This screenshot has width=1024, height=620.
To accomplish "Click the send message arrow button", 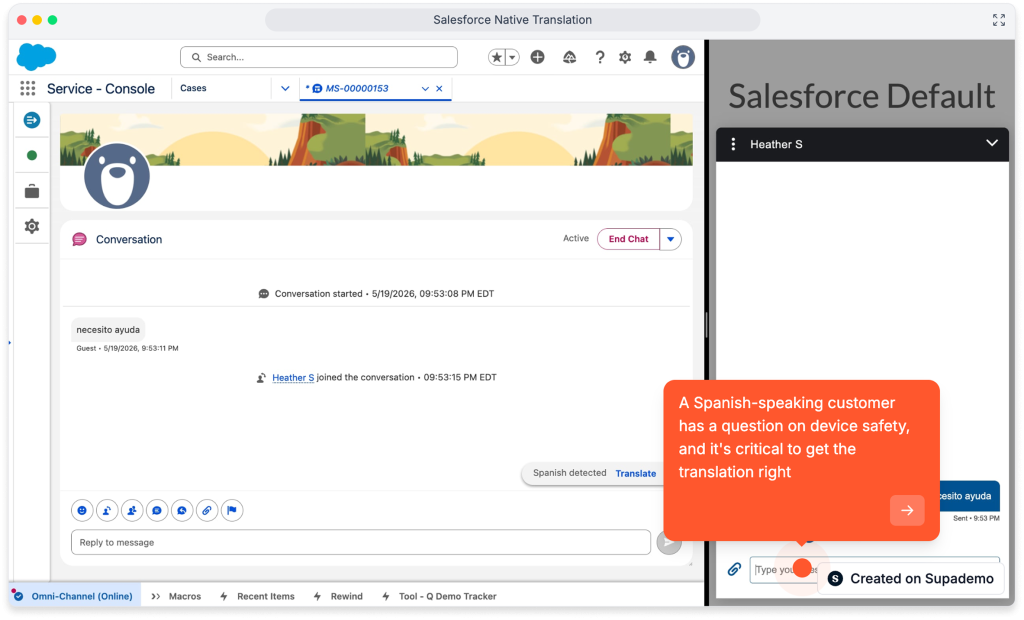I will [669, 542].
